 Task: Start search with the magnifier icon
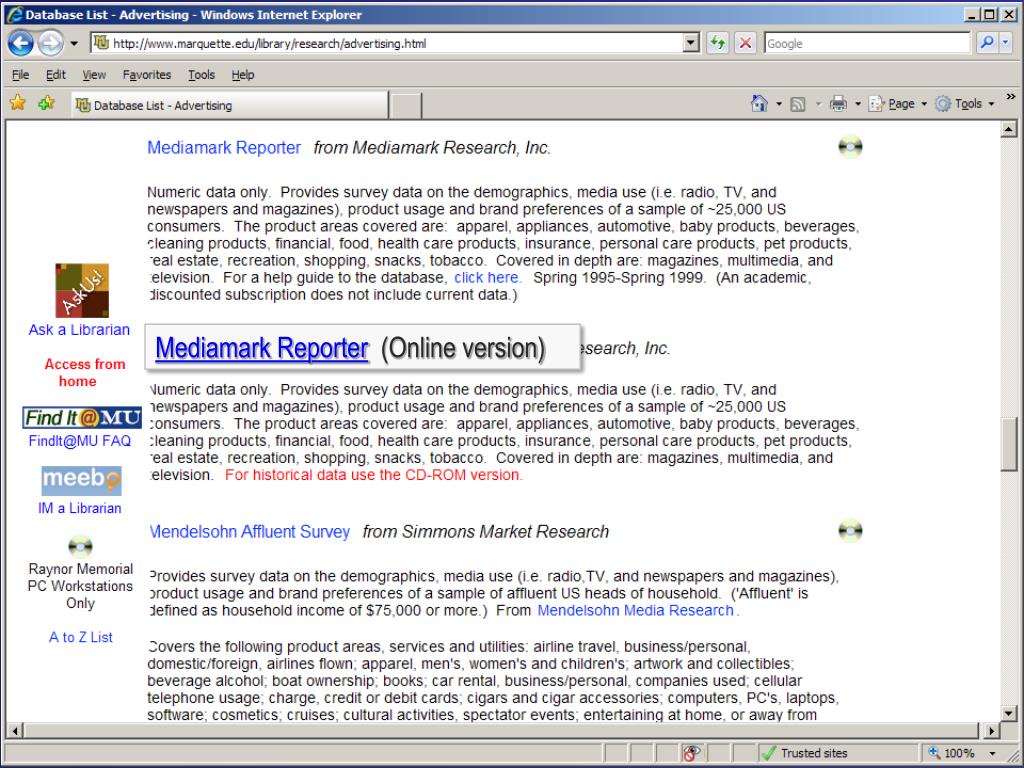pos(987,43)
